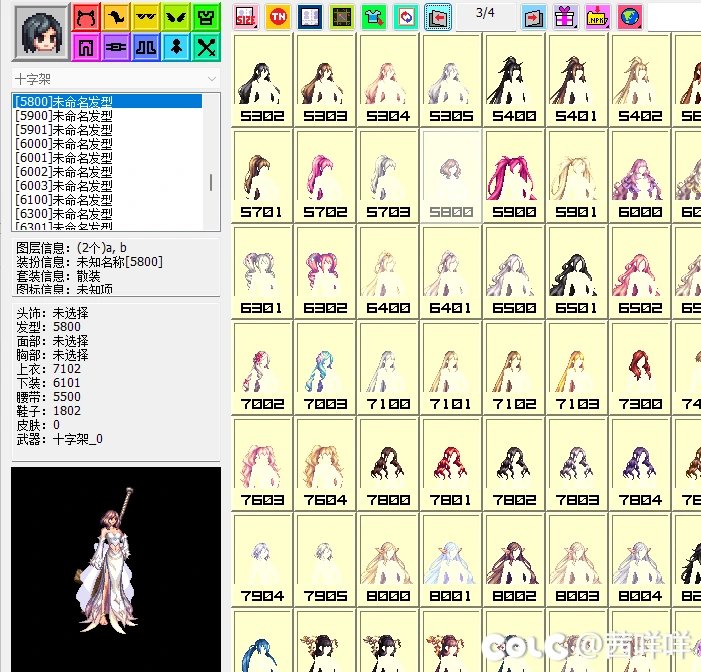Click the olive square frame icon

tap(342, 17)
